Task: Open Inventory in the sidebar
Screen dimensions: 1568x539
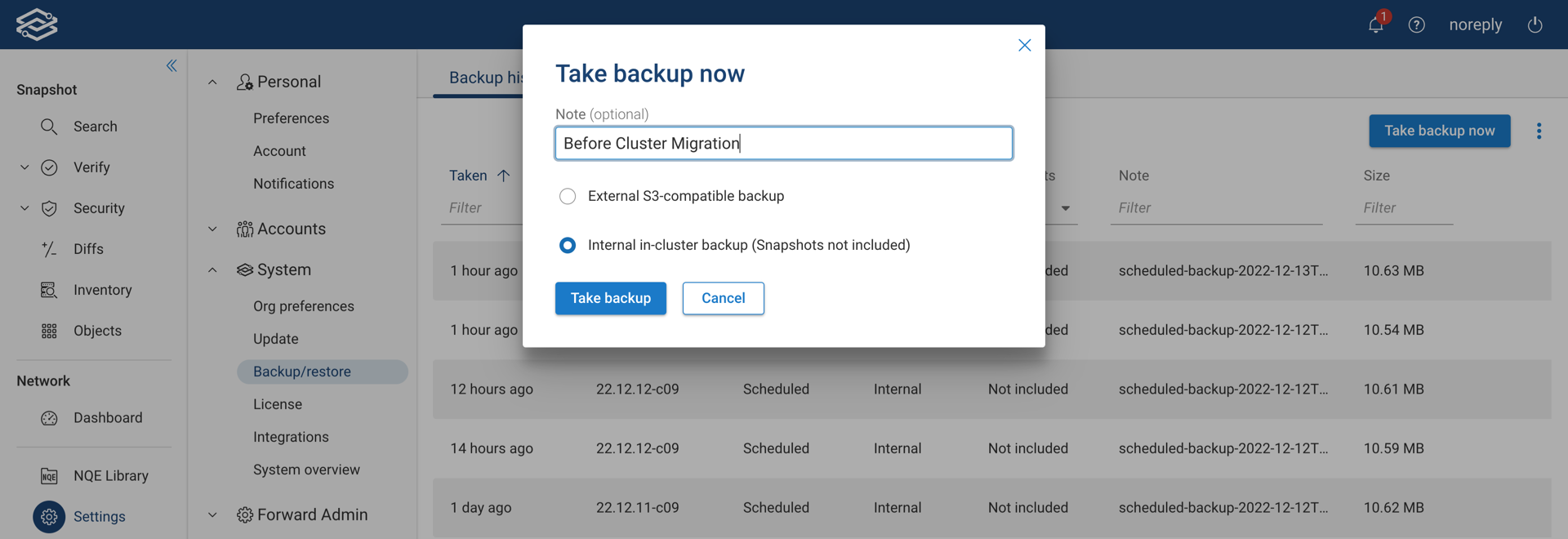Action: click(102, 290)
